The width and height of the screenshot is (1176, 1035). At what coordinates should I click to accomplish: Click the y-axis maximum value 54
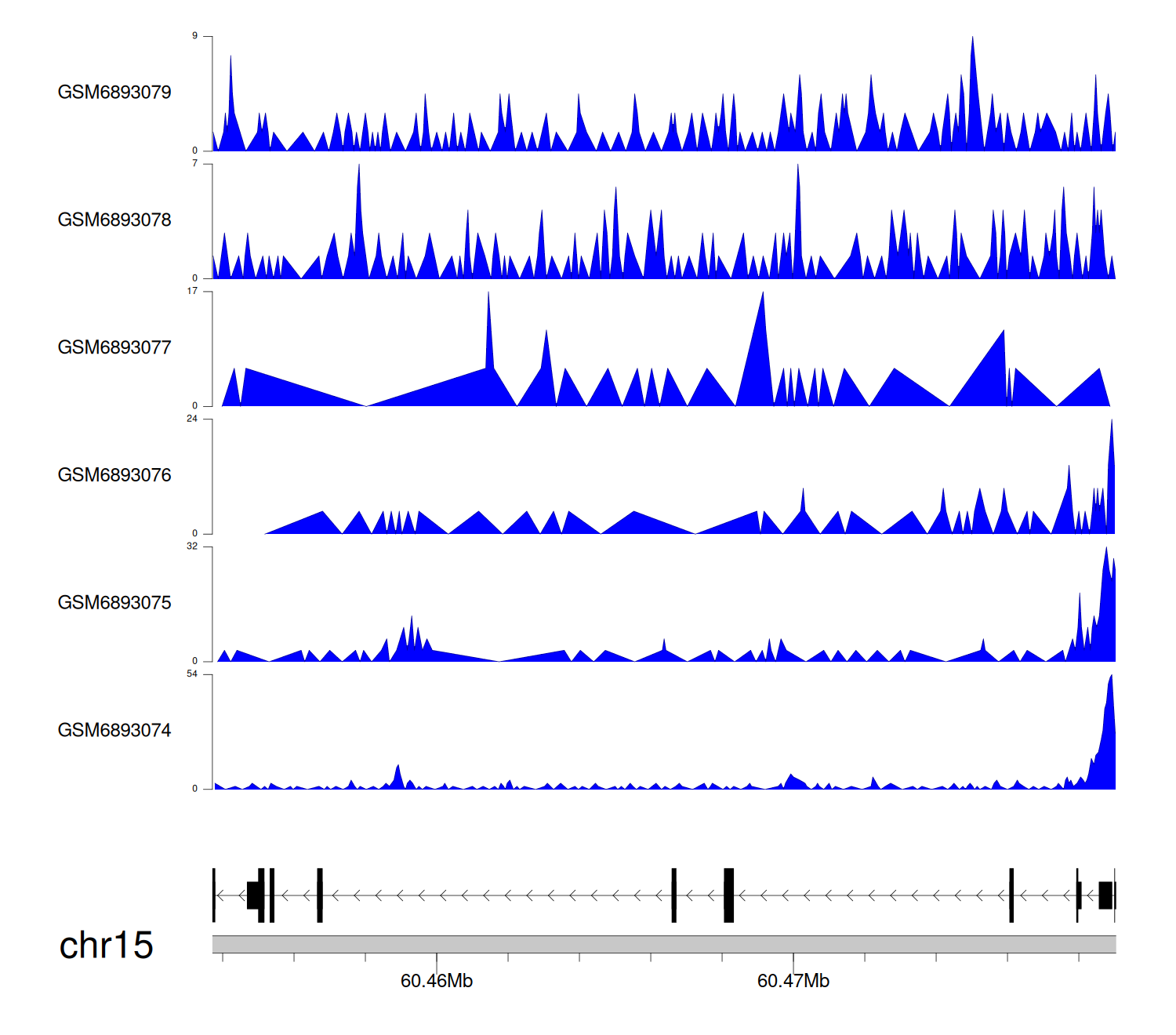pos(192,674)
